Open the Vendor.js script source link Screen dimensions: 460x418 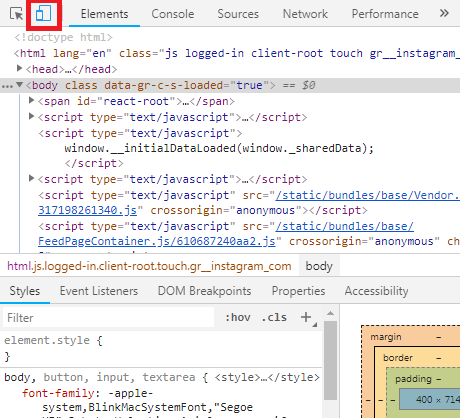coord(368,195)
